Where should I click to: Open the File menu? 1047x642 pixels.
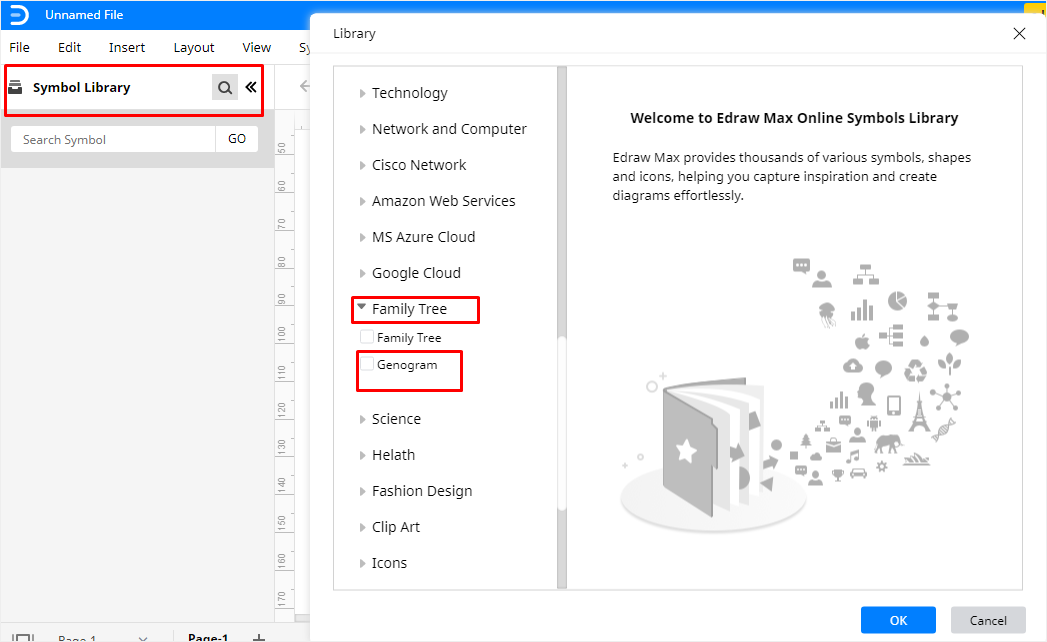(19, 47)
